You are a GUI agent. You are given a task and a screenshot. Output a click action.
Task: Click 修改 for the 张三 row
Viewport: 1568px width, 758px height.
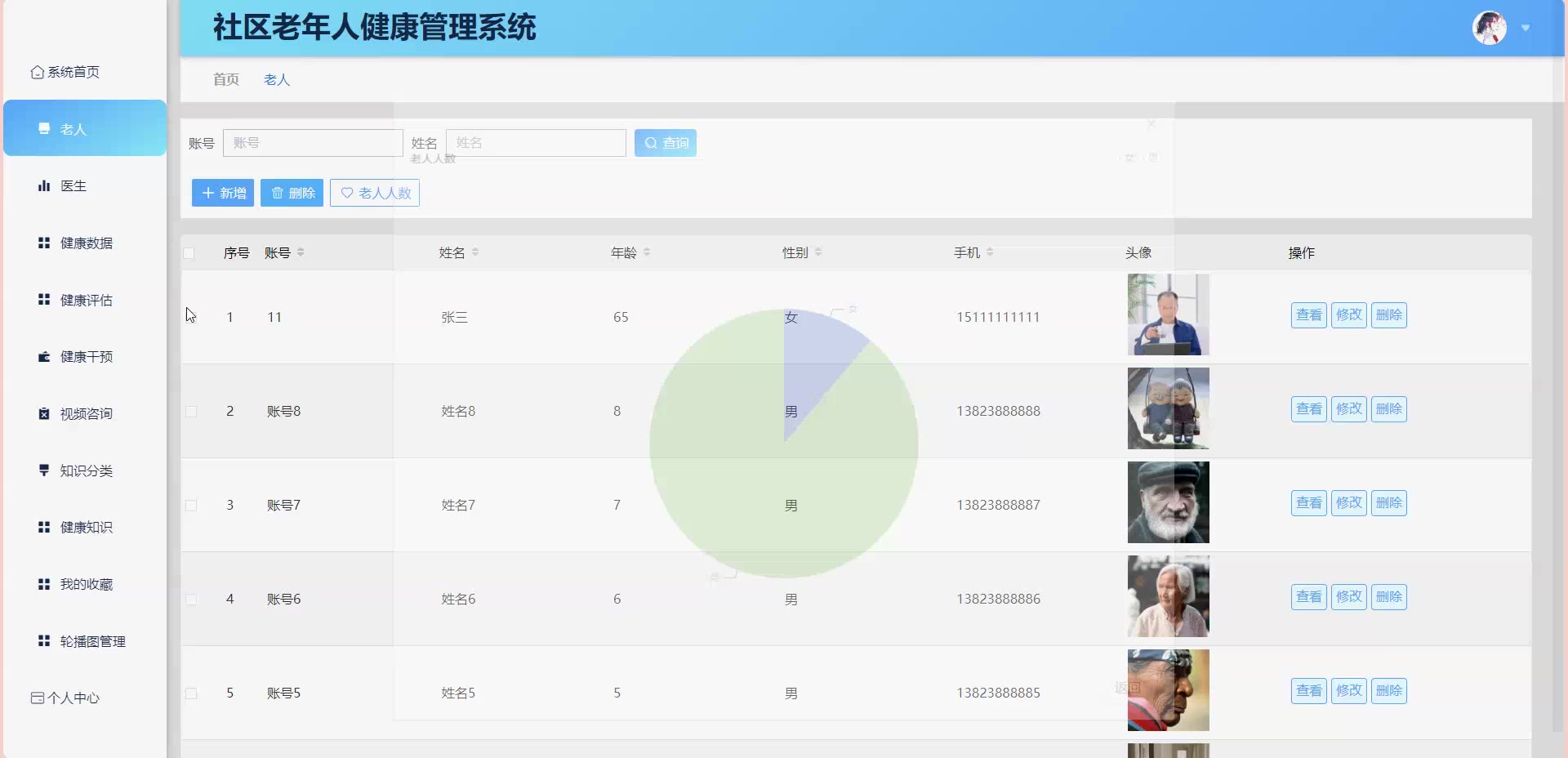click(1349, 315)
